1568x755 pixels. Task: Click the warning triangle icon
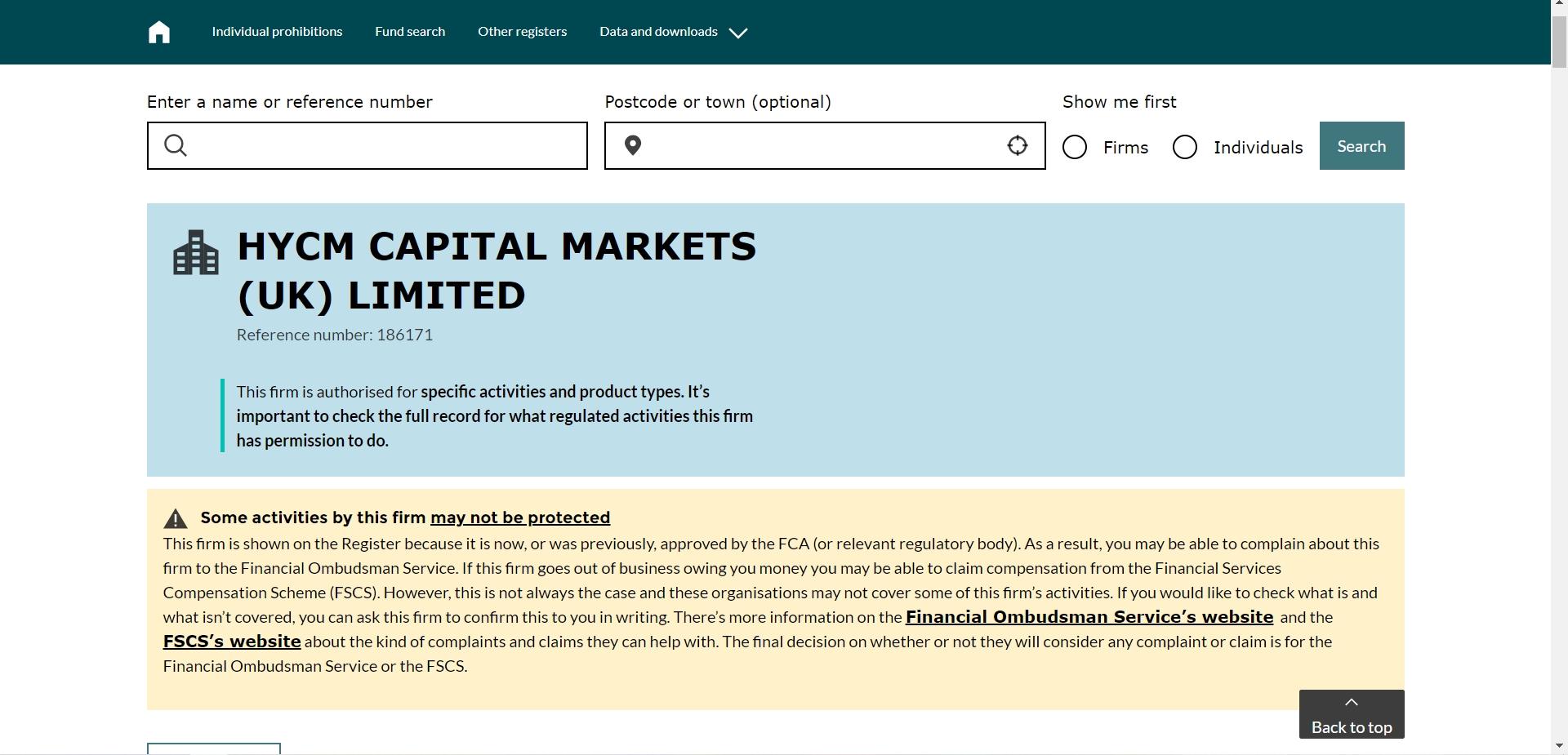coord(176,518)
